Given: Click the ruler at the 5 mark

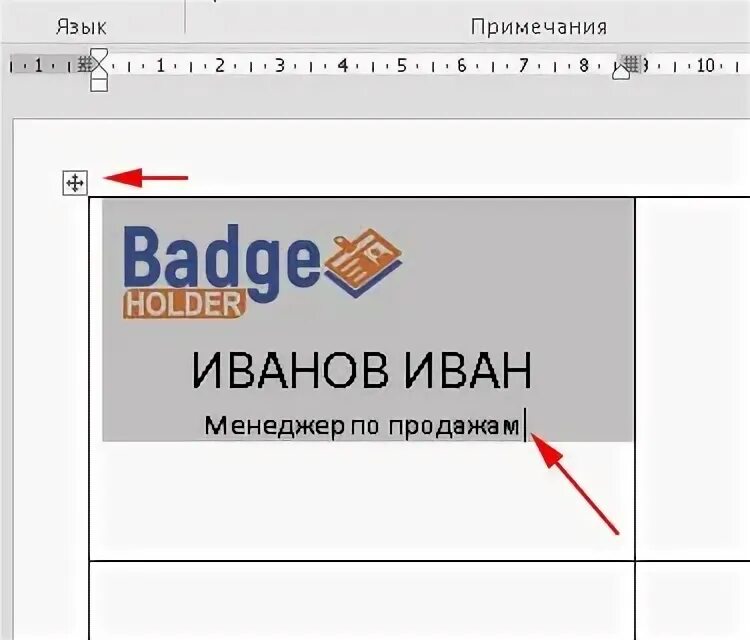Looking at the screenshot, I should (x=402, y=65).
